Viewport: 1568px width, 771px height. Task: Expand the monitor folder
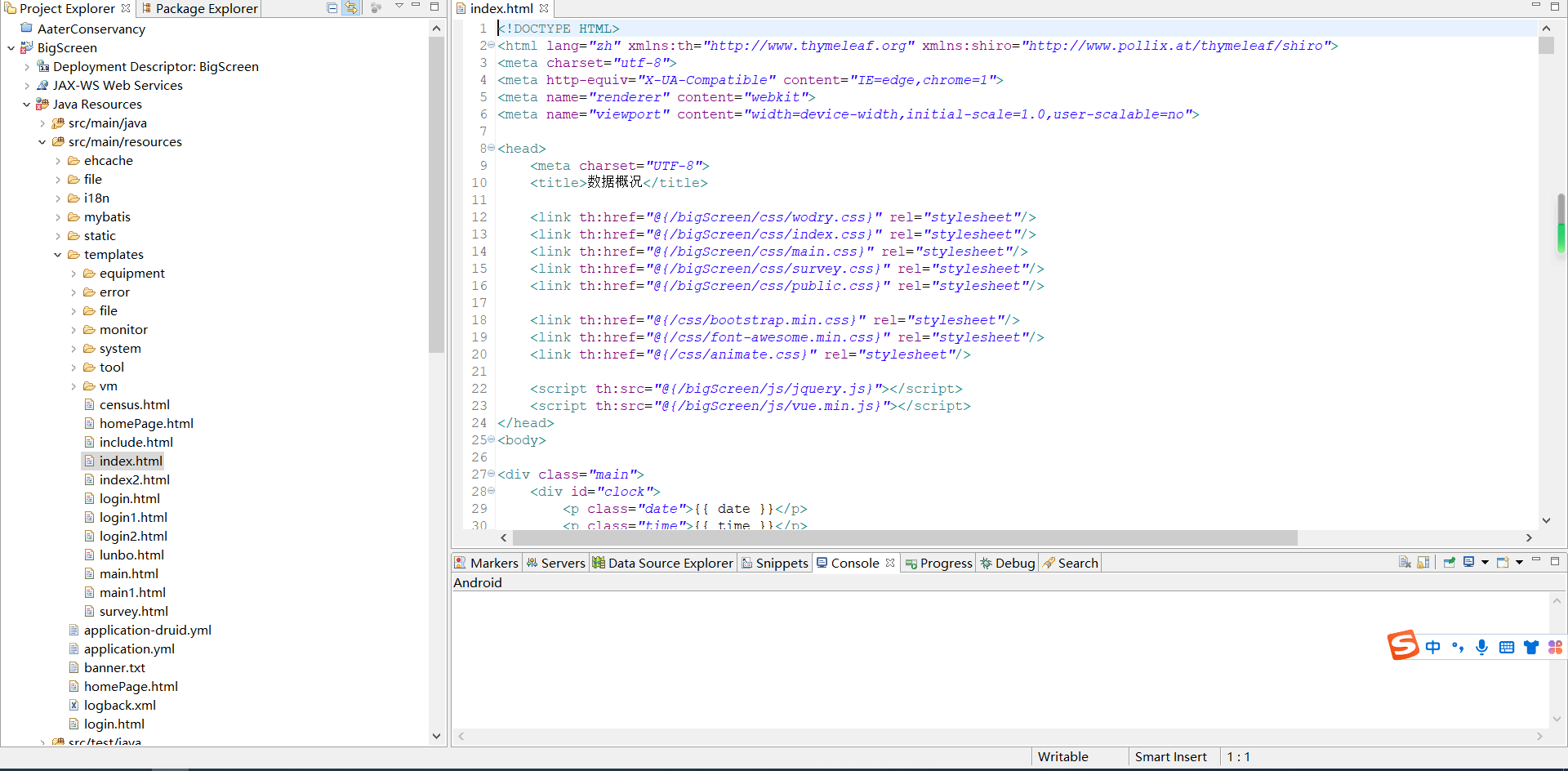(73, 330)
